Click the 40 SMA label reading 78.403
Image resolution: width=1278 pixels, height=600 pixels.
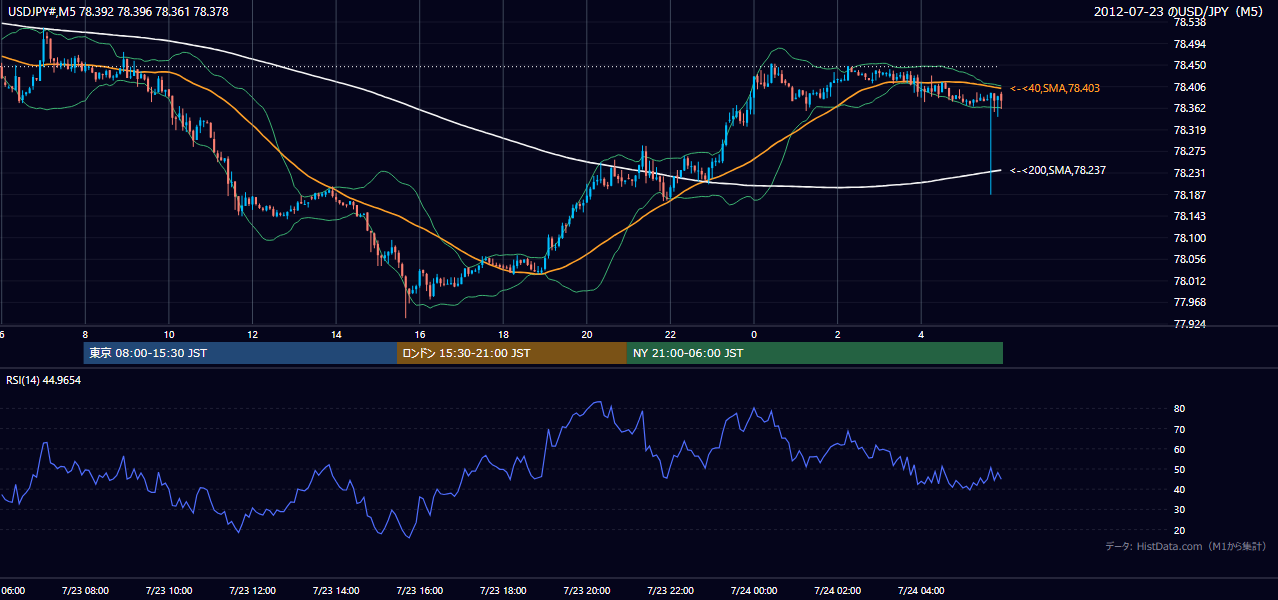click(x=1055, y=88)
